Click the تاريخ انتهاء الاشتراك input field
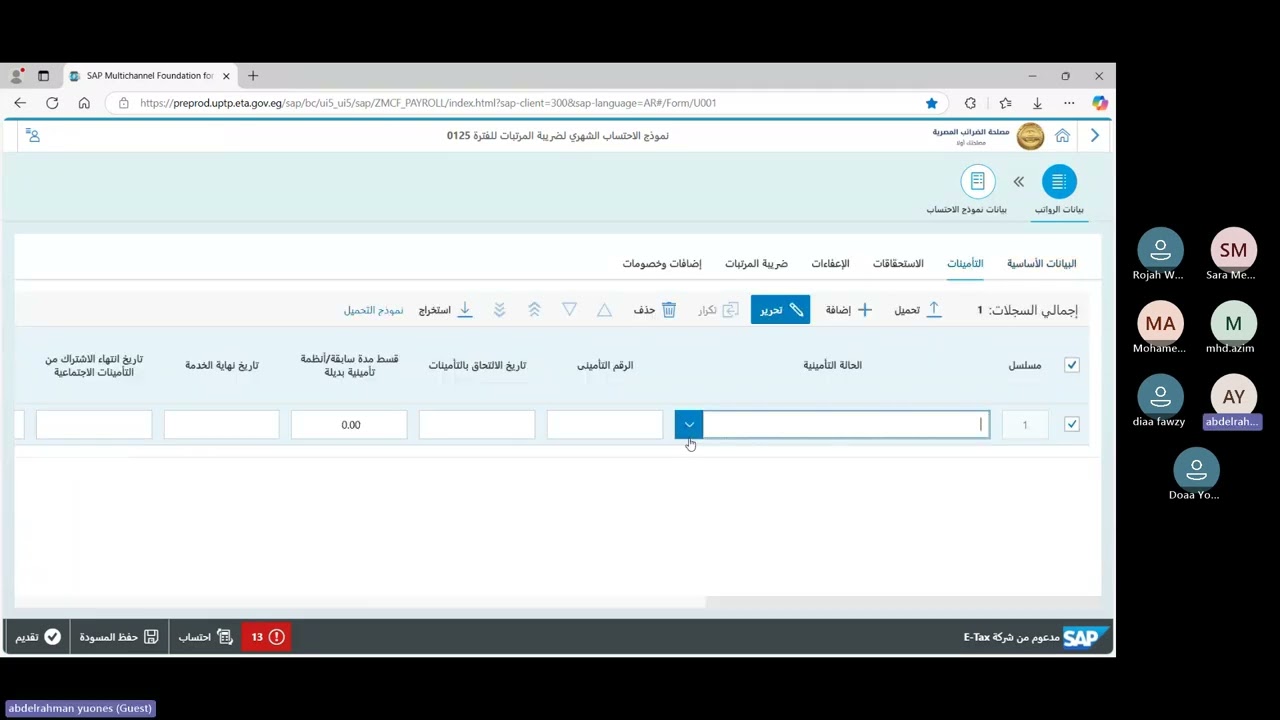This screenshot has width=1280, height=720. (x=94, y=425)
